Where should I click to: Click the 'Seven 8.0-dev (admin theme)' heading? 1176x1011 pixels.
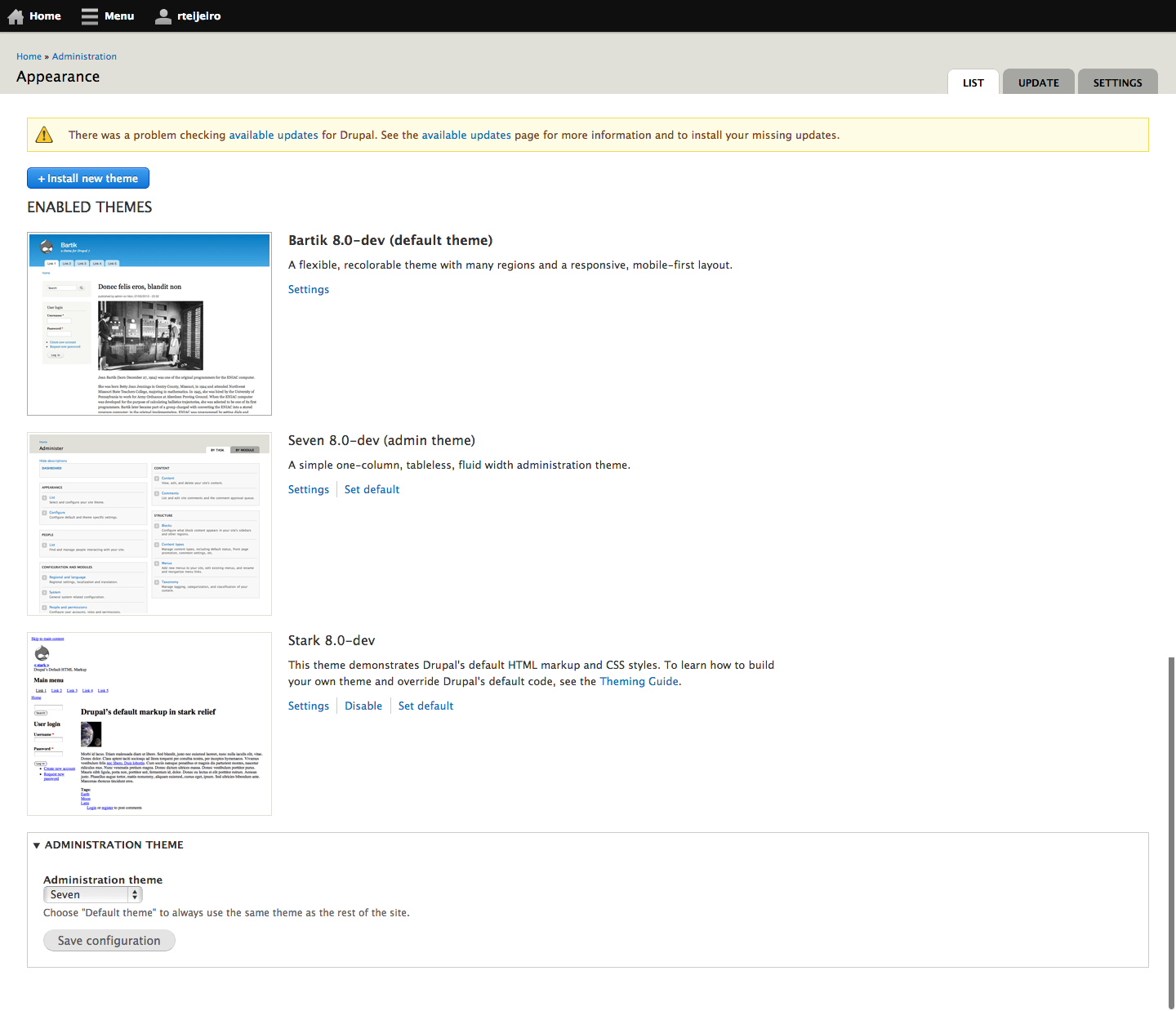point(381,440)
